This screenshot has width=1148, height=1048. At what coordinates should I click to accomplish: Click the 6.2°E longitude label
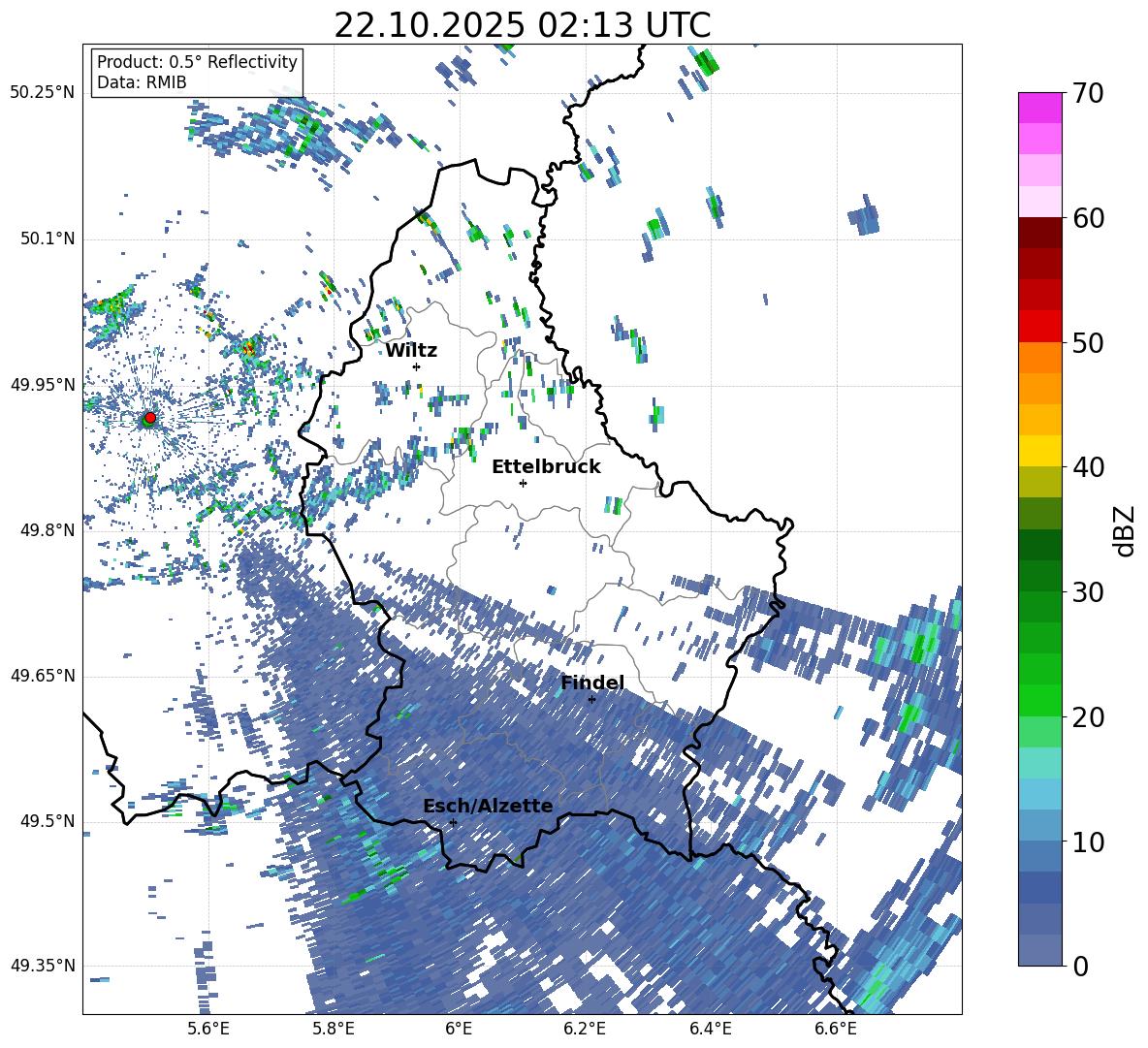click(585, 1029)
